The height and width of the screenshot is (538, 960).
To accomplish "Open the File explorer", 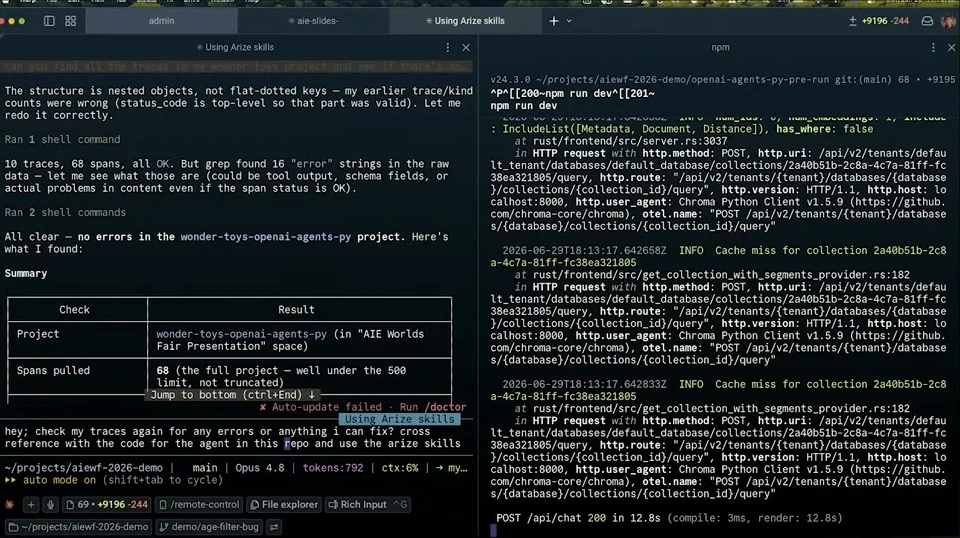I will (x=284, y=504).
